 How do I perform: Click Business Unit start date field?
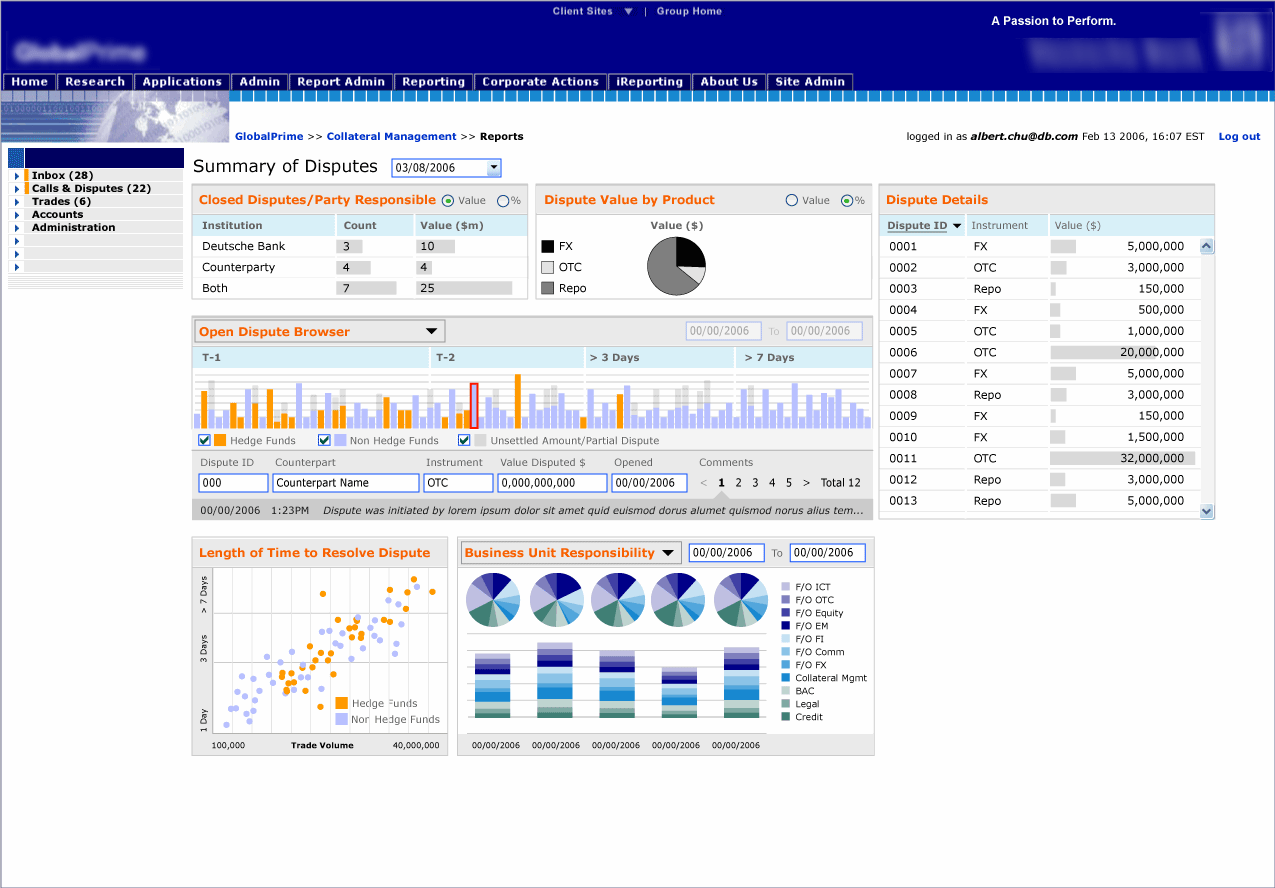pos(727,552)
